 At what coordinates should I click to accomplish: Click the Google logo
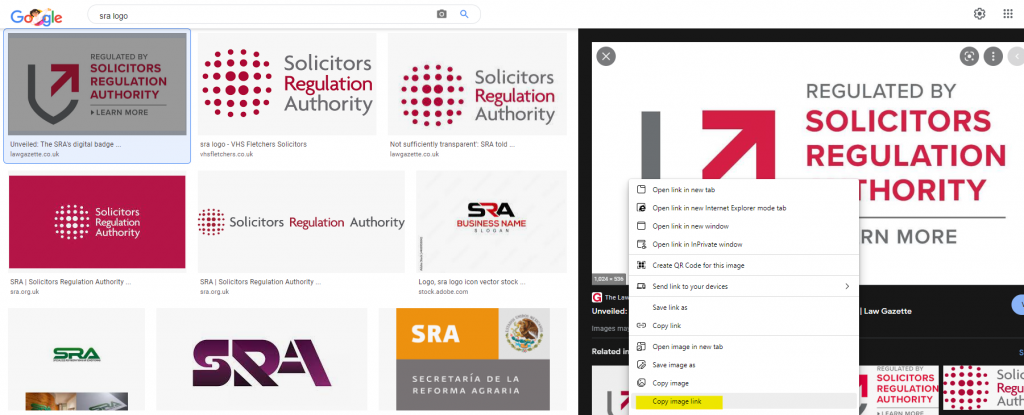pos(37,16)
